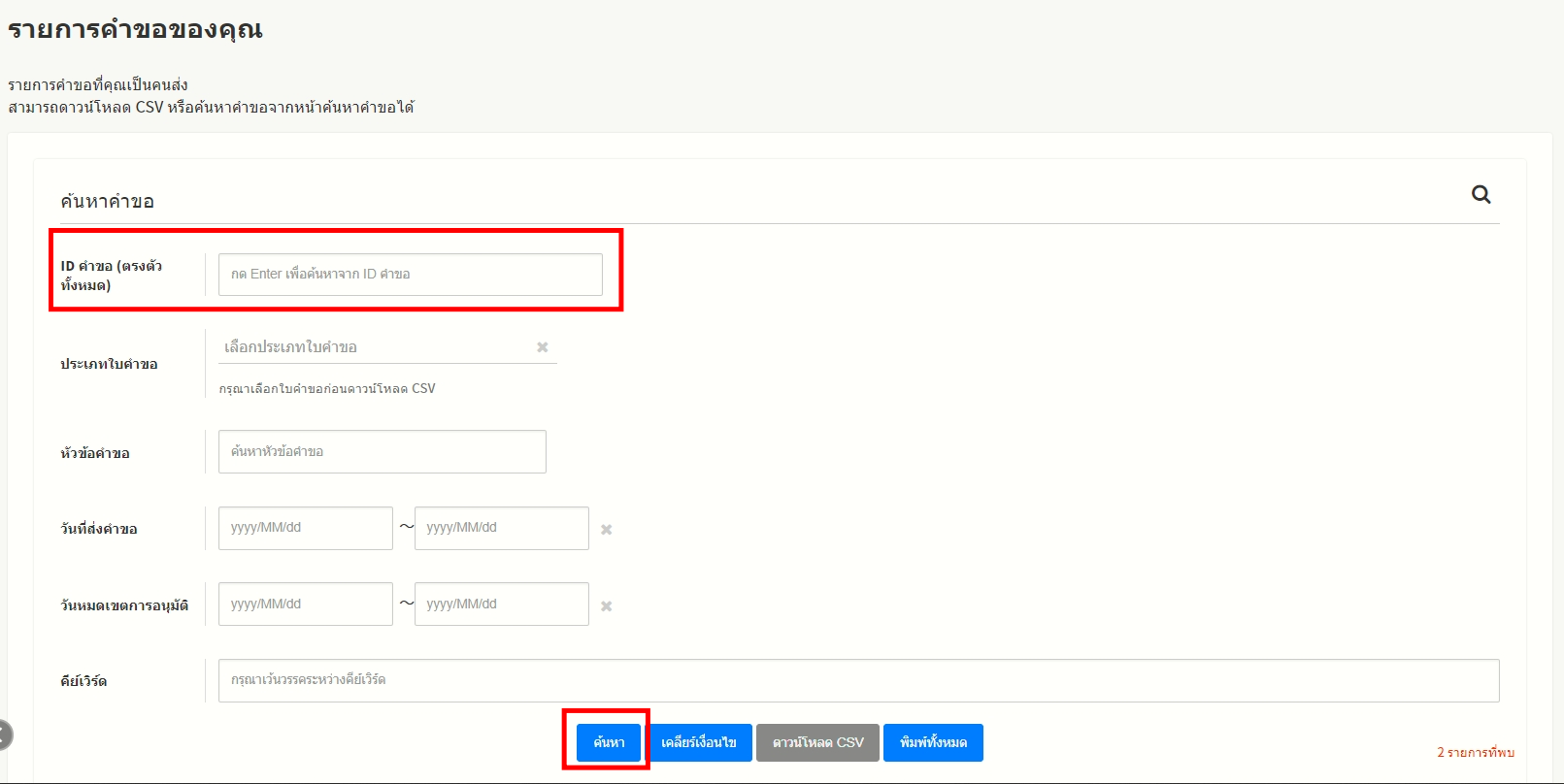Pick end date for วันที่ส่งคำขอ

tap(501, 528)
